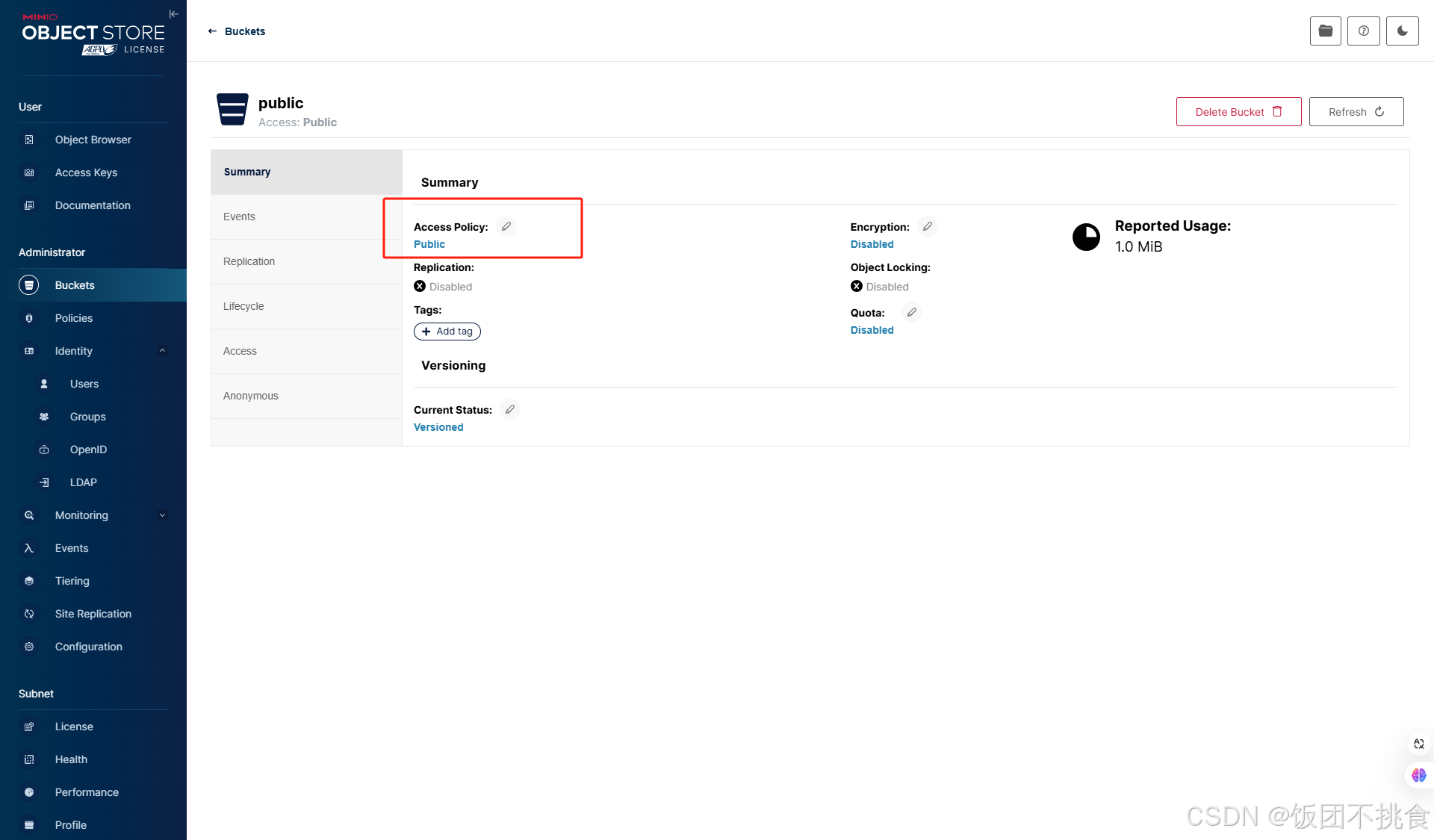This screenshot has height=840, width=1434.
Task: Click Delete Bucket button
Action: coord(1238,112)
